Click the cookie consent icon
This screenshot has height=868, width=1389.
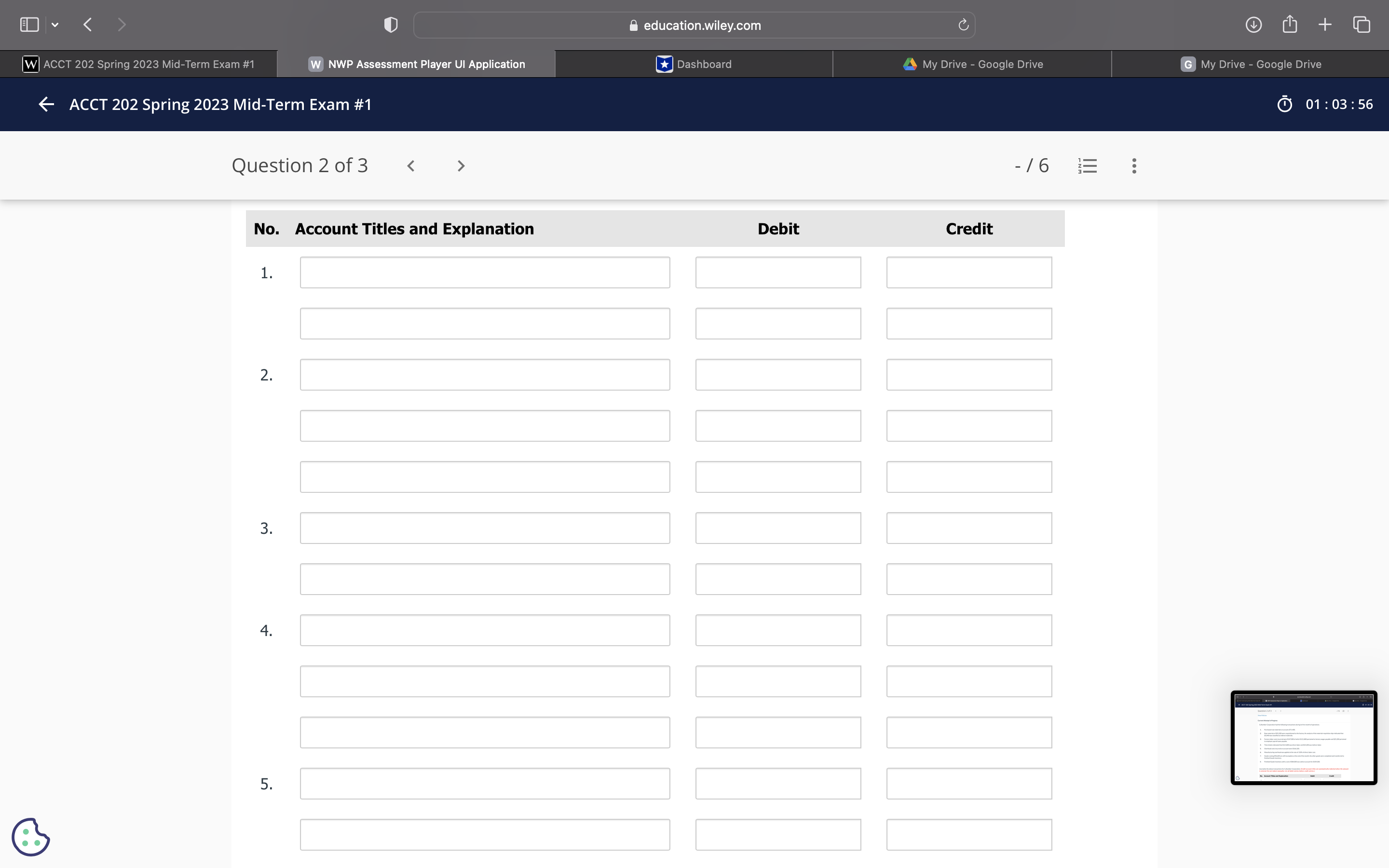(x=31, y=837)
